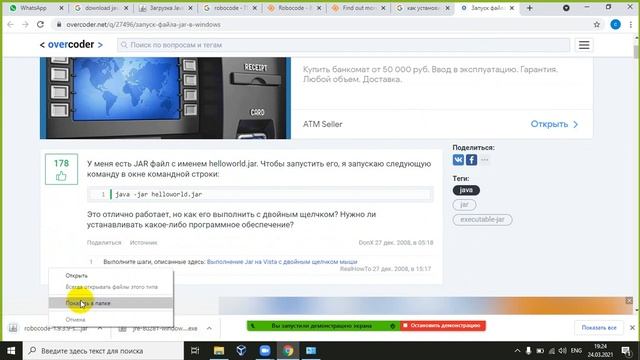Open Task View on the taskbar

coord(195,351)
